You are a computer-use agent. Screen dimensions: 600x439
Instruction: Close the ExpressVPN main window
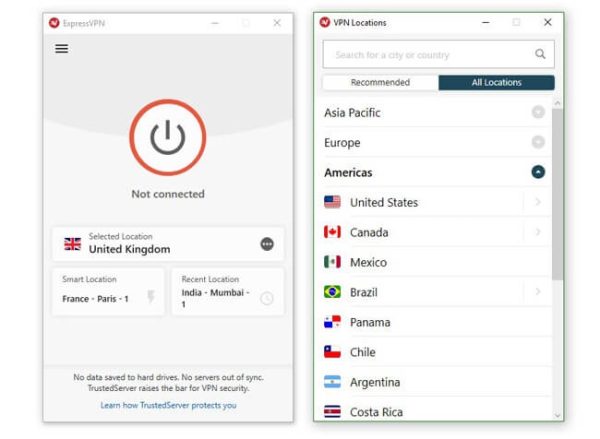pos(277,23)
